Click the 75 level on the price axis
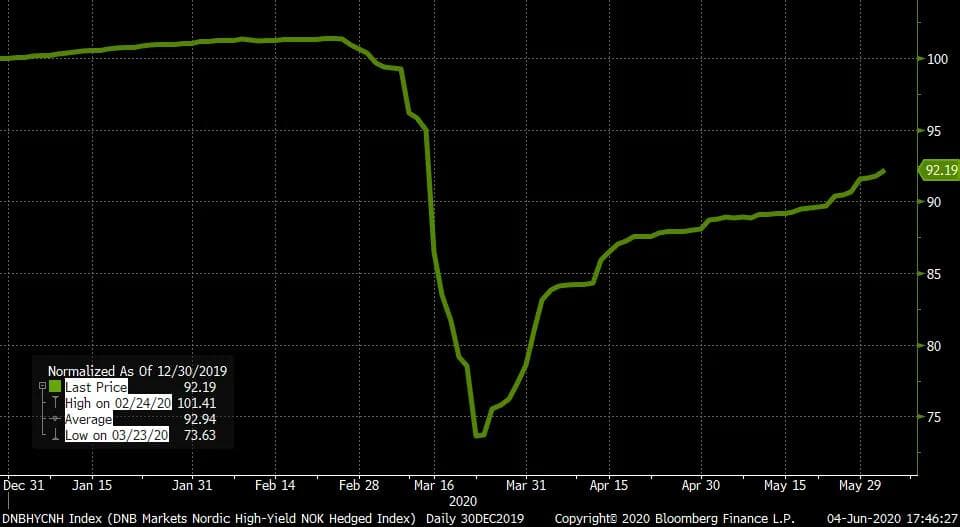 coord(934,417)
